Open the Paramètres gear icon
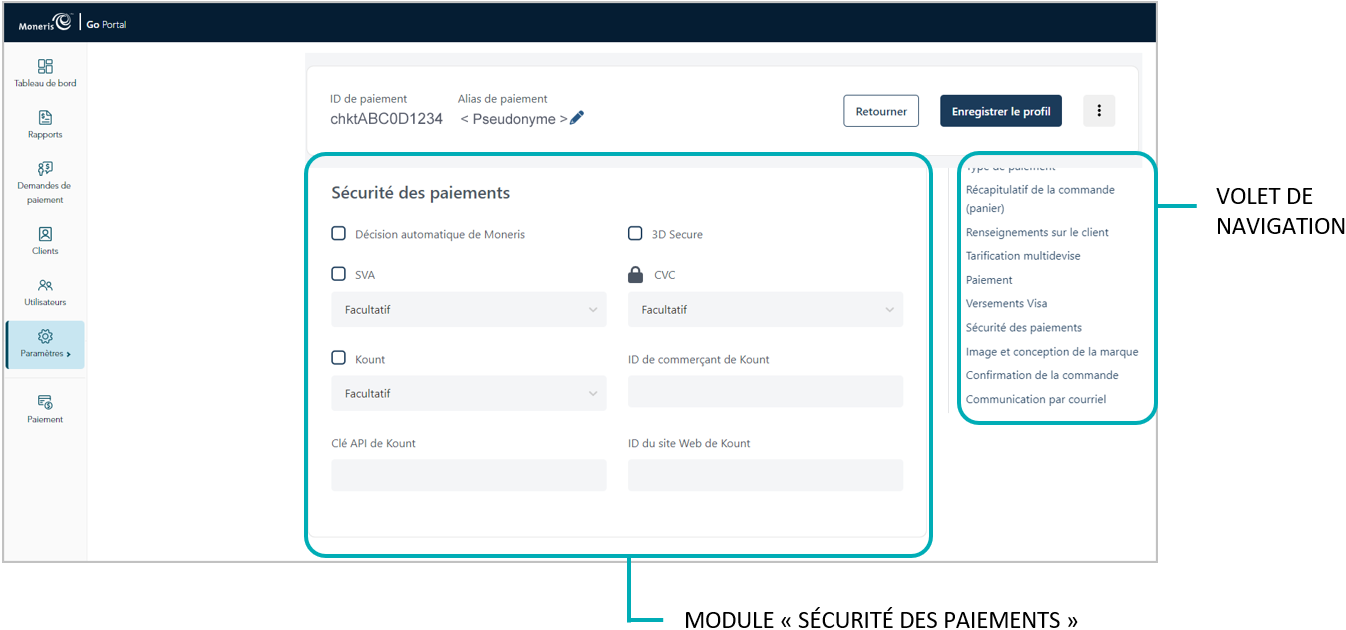Screen dimensions: 1346x630 pos(45,337)
